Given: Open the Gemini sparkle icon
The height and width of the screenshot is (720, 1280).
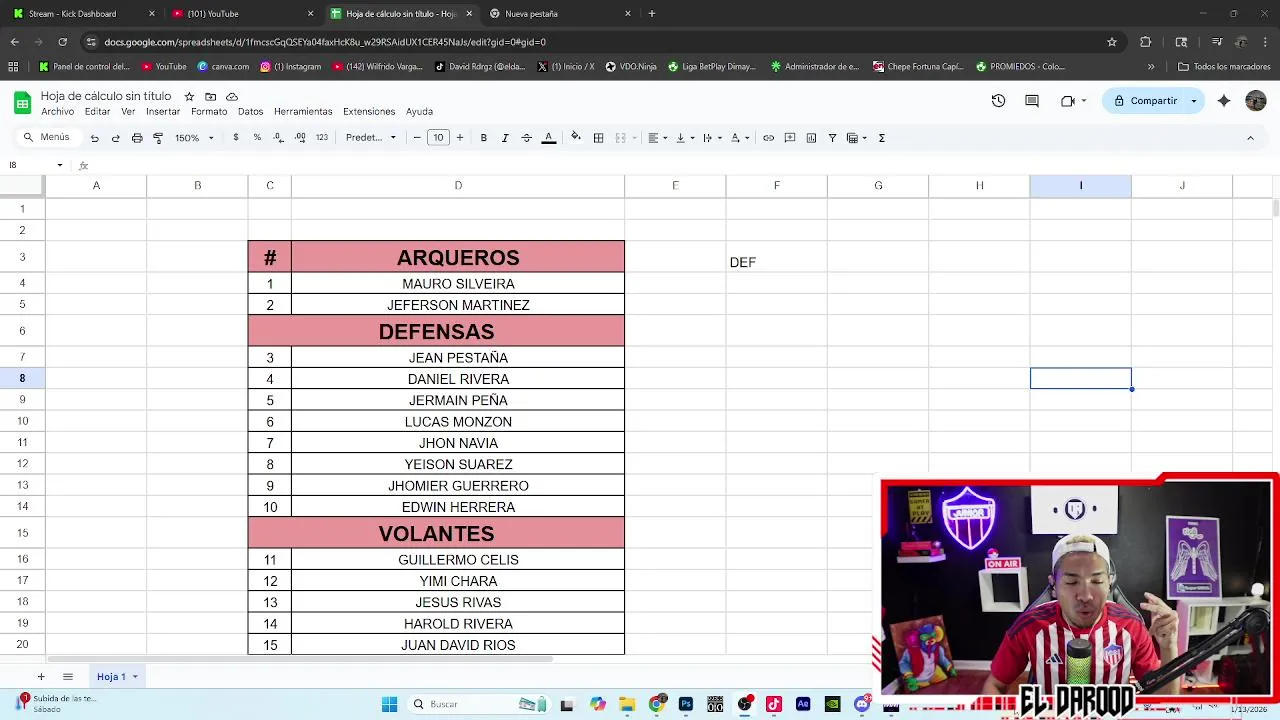Looking at the screenshot, I should coord(1224,101).
